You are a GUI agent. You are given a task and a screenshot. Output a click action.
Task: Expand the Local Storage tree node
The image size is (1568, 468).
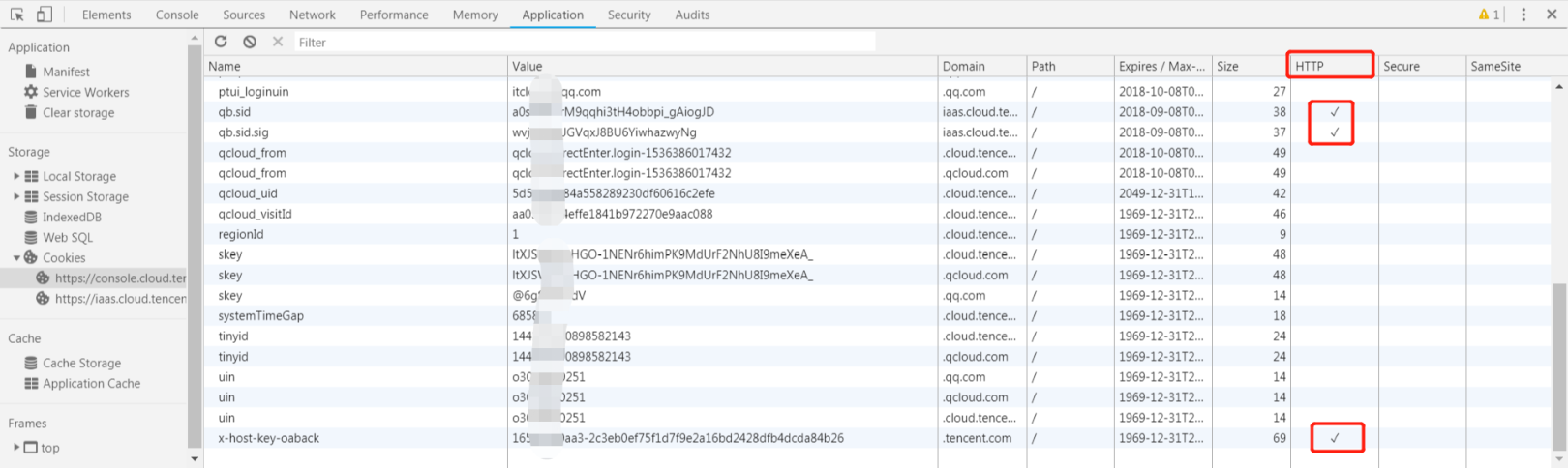coord(16,176)
